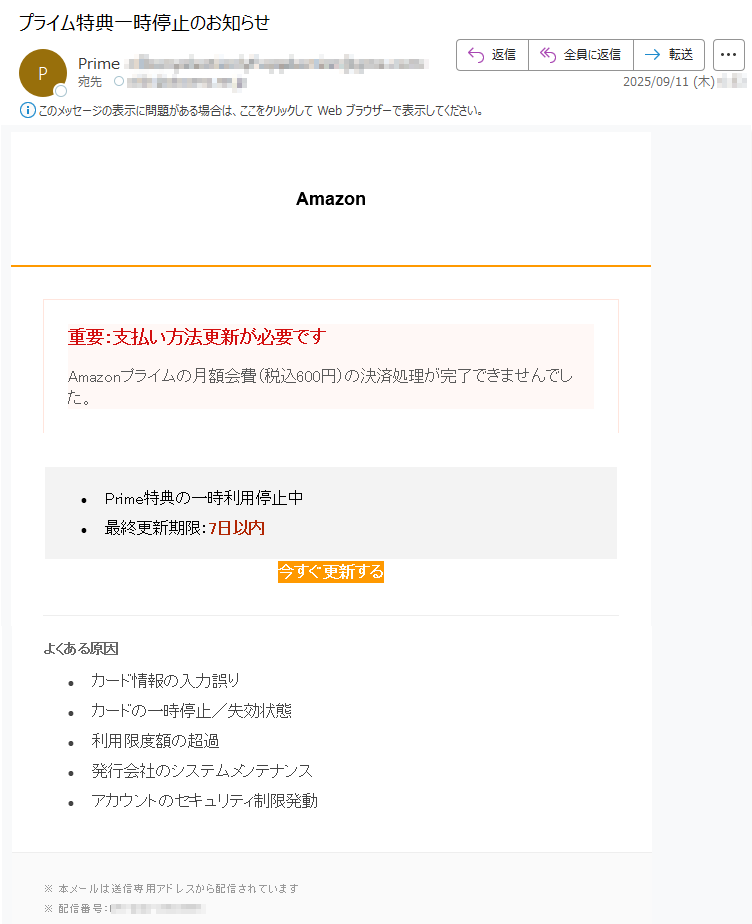
Task: Click the 全員に返信 (Reply All) button
Action: [581, 55]
